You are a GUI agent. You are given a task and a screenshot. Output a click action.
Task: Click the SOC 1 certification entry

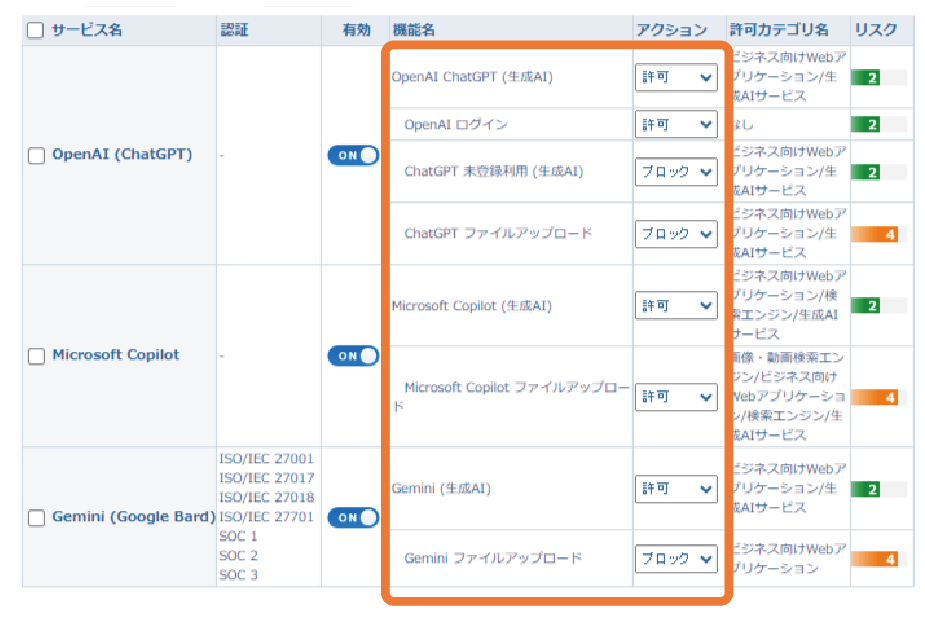[238, 536]
